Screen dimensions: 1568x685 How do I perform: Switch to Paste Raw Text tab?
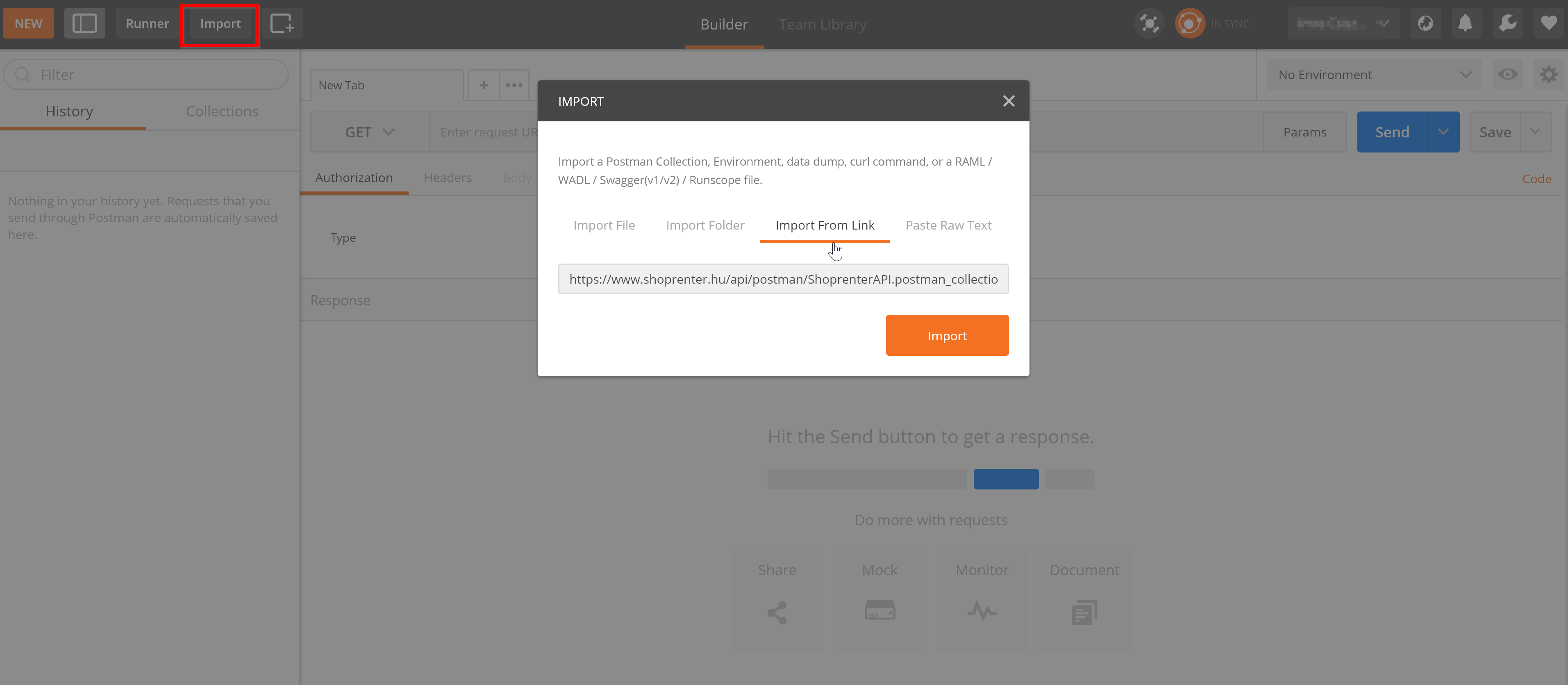(948, 225)
